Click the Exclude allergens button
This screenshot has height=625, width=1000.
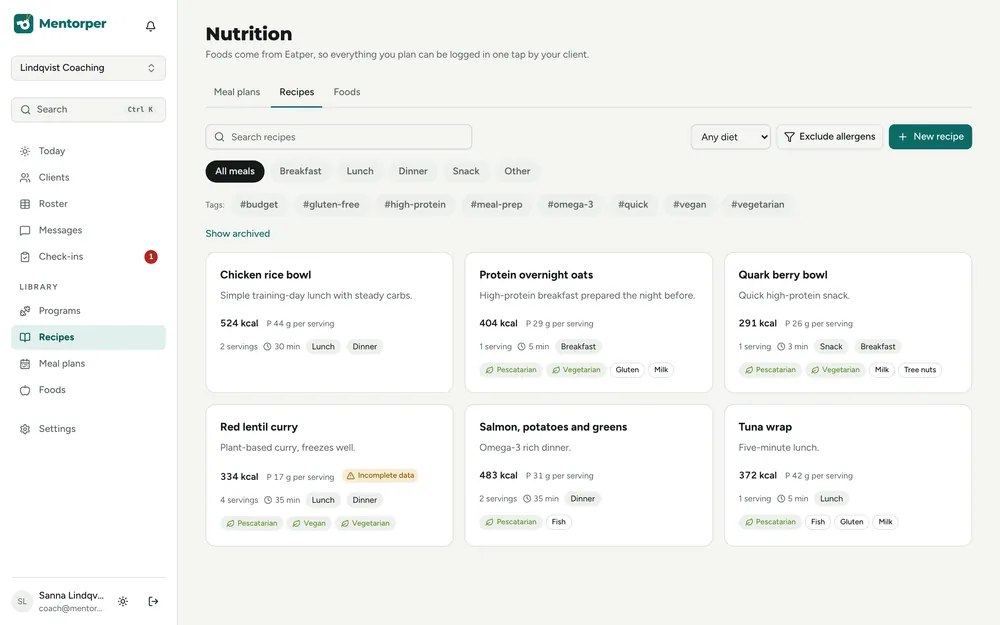(x=829, y=136)
